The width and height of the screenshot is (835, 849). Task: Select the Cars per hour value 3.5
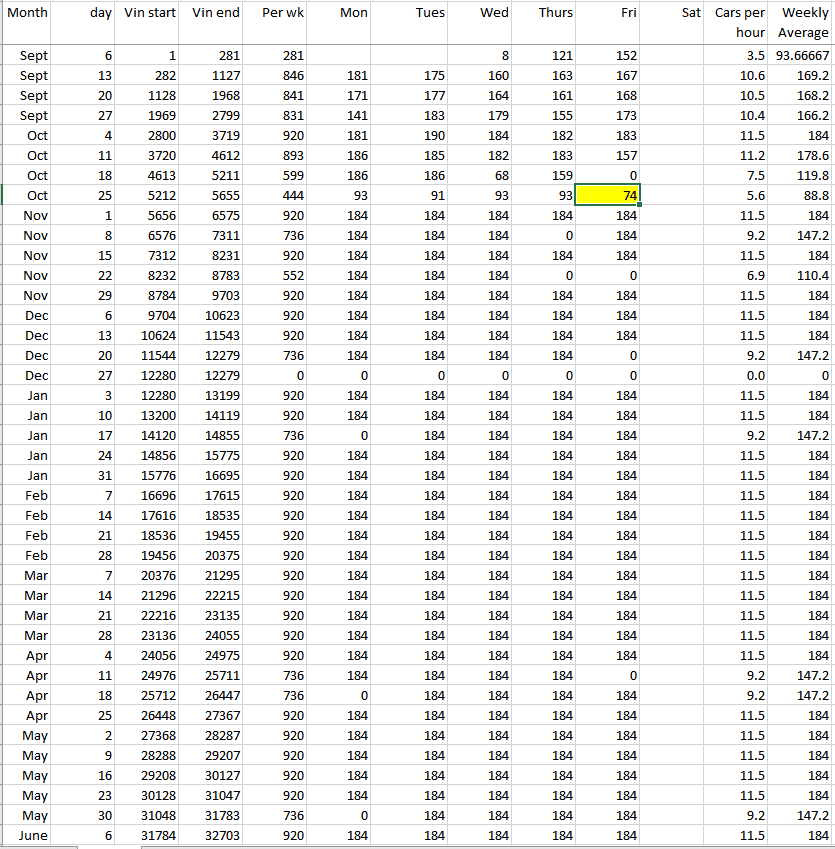pos(739,55)
